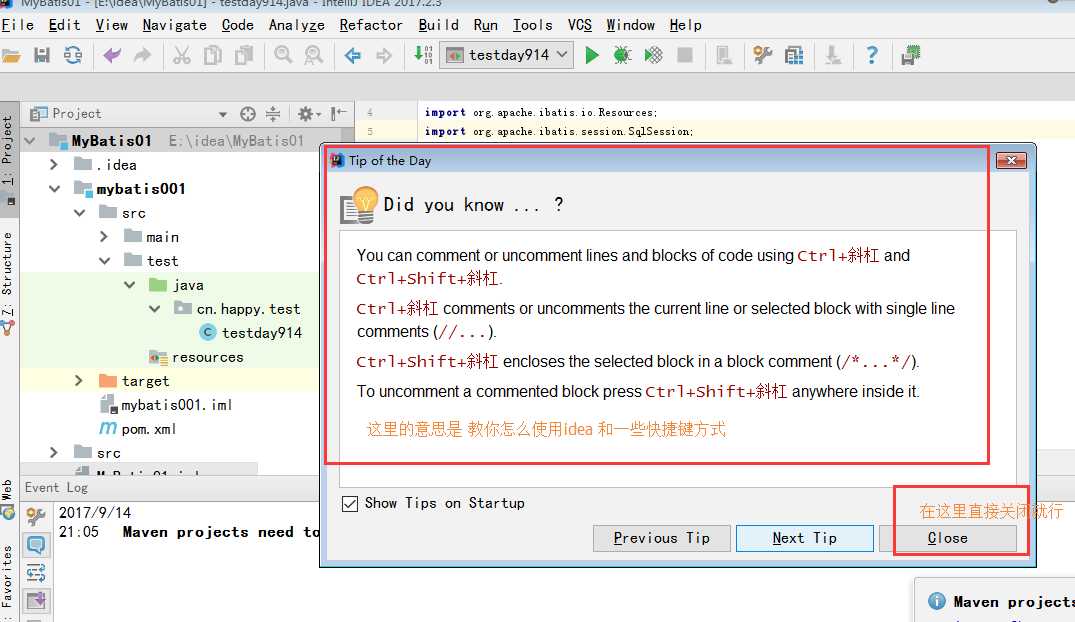Cut selection with the scissors icon
This screenshot has height=622, width=1075.
(182, 56)
